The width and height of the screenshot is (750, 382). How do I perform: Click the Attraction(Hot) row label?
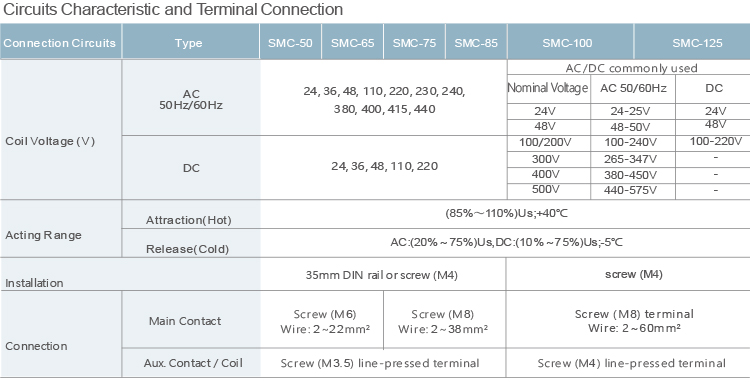coord(189,220)
